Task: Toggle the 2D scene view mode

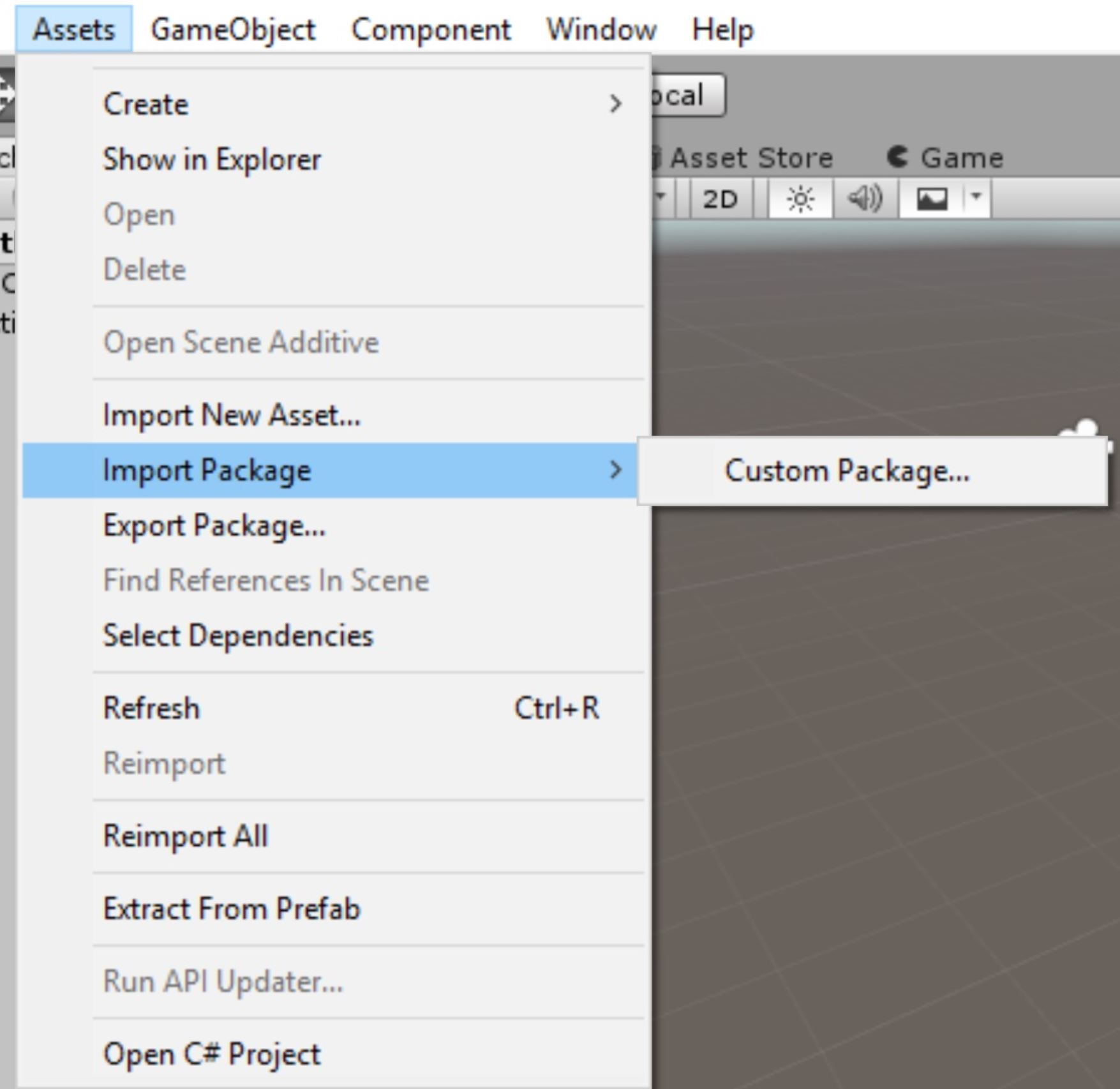Action: [720, 200]
